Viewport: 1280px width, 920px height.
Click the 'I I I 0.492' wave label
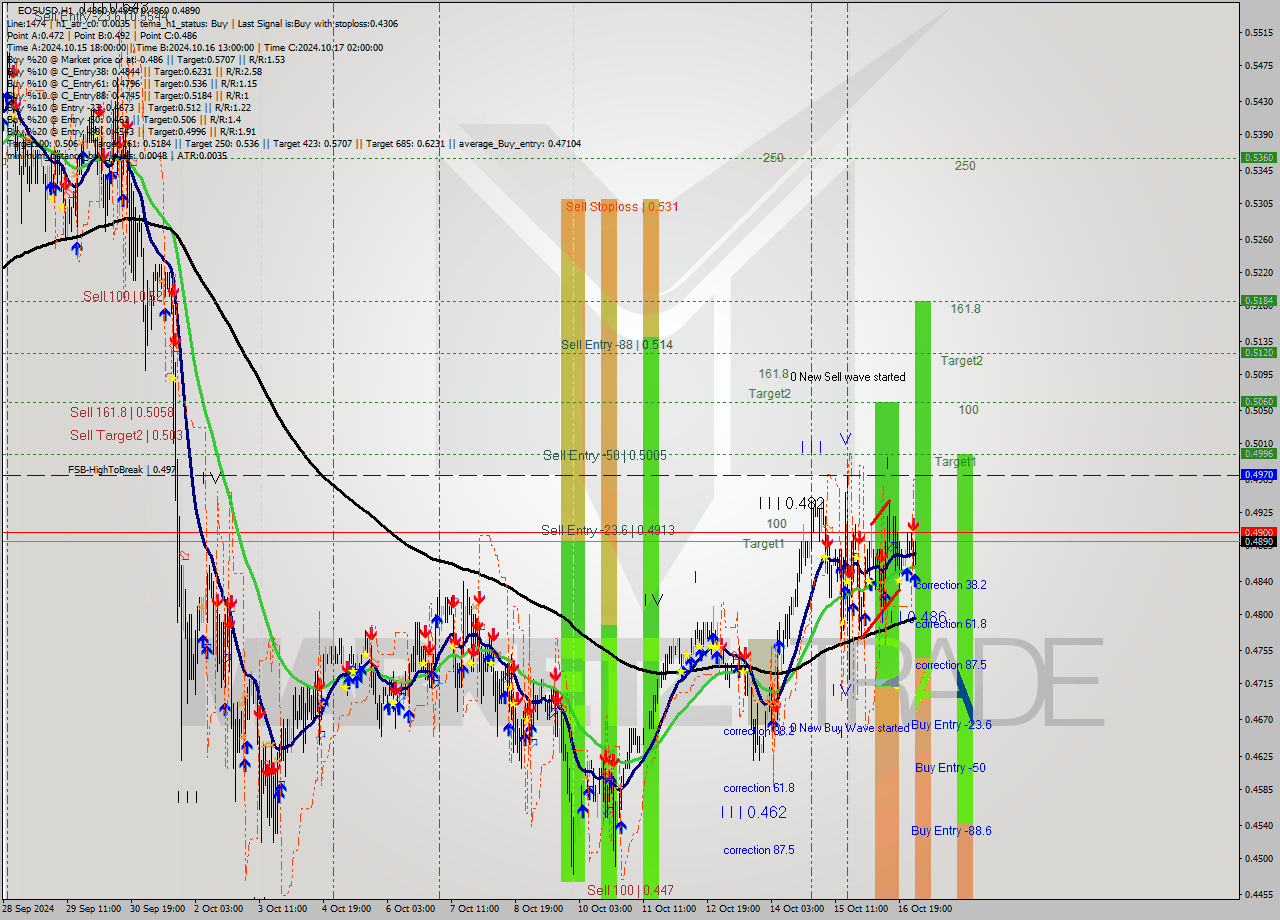[x=791, y=503]
